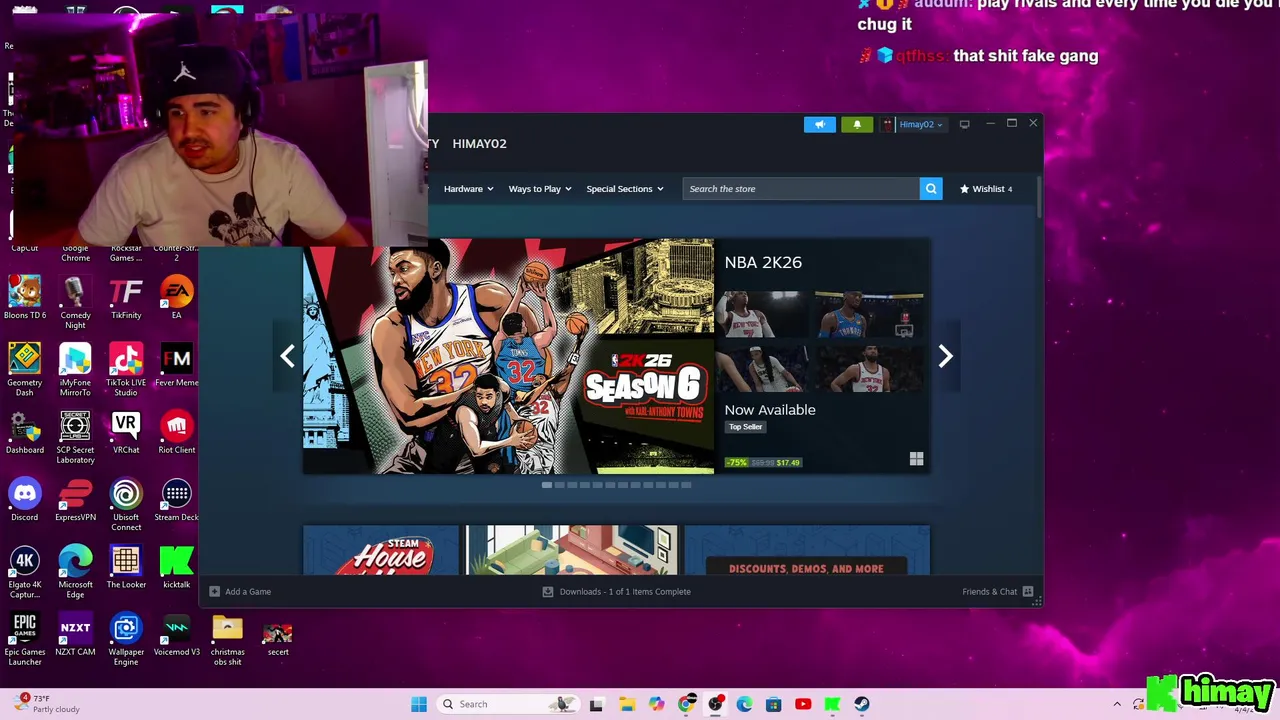Viewport: 1280px width, 720px height.
Task: Open TikFinity desktop shortcut
Action: click(x=126, y=298)
